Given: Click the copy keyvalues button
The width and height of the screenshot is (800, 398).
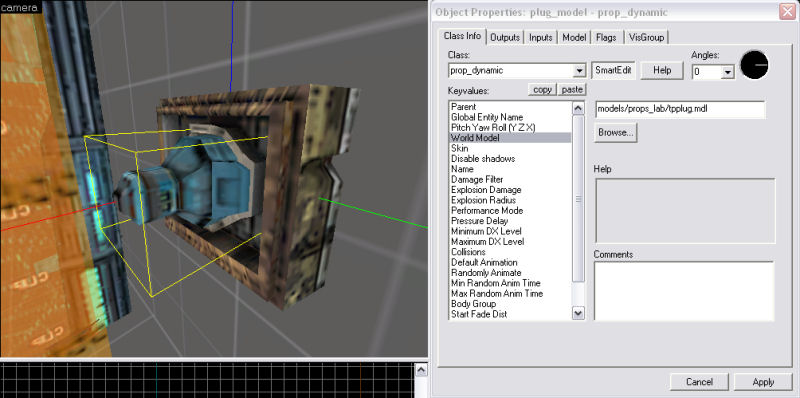Looking at the screenshot, I should tap(542, 89).
